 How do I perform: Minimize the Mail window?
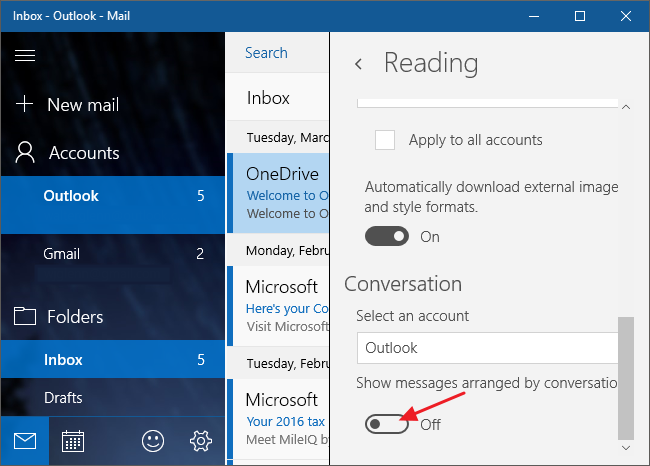[x=534, y=16]
